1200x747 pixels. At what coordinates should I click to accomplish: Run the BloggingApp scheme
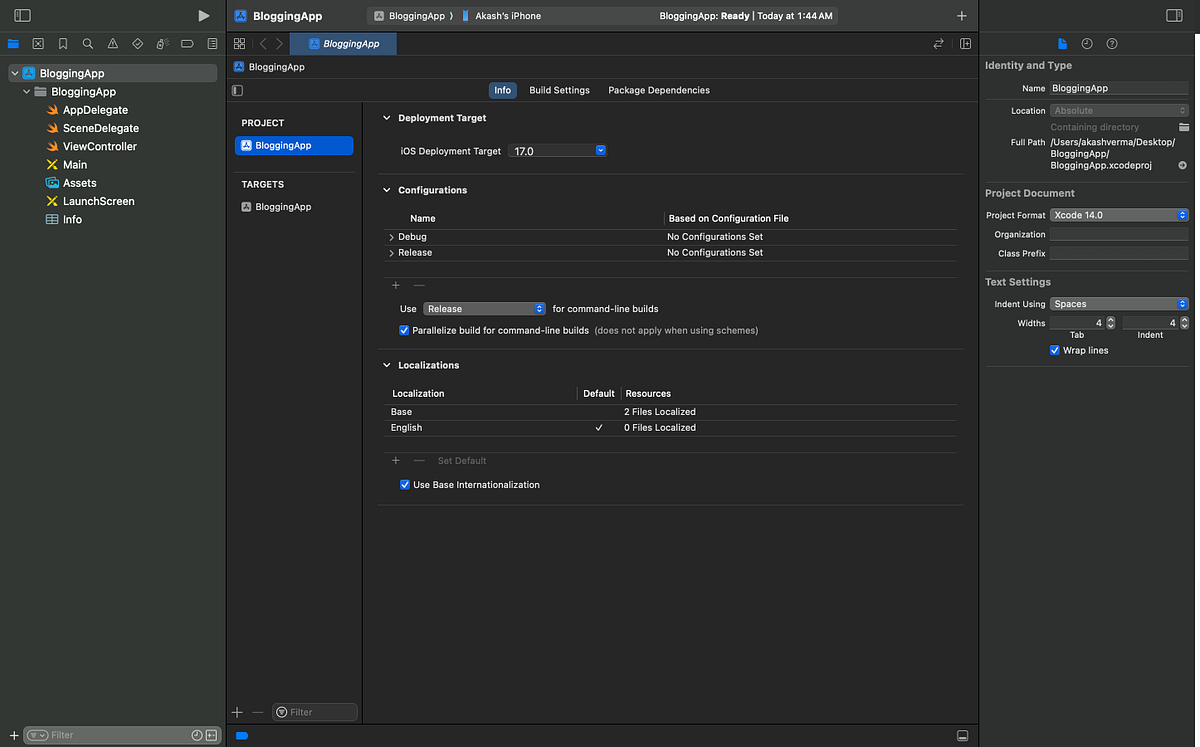click(204, 15)
